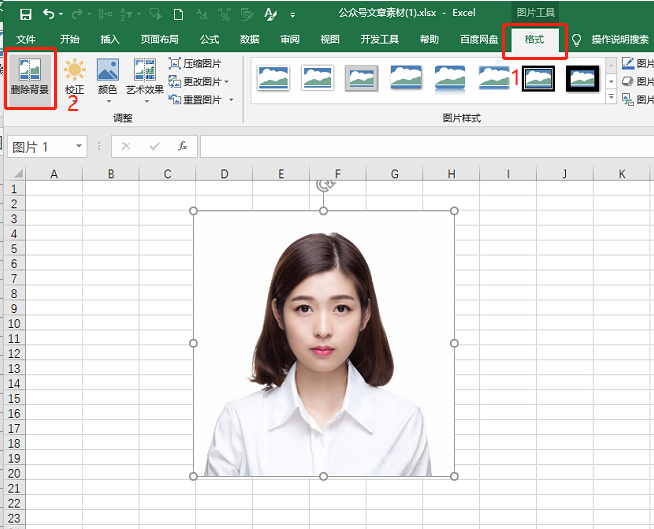Click the percent style icon in toolbar
The image size is (654, 529).
pyautogui.click(x=224, y=15)
